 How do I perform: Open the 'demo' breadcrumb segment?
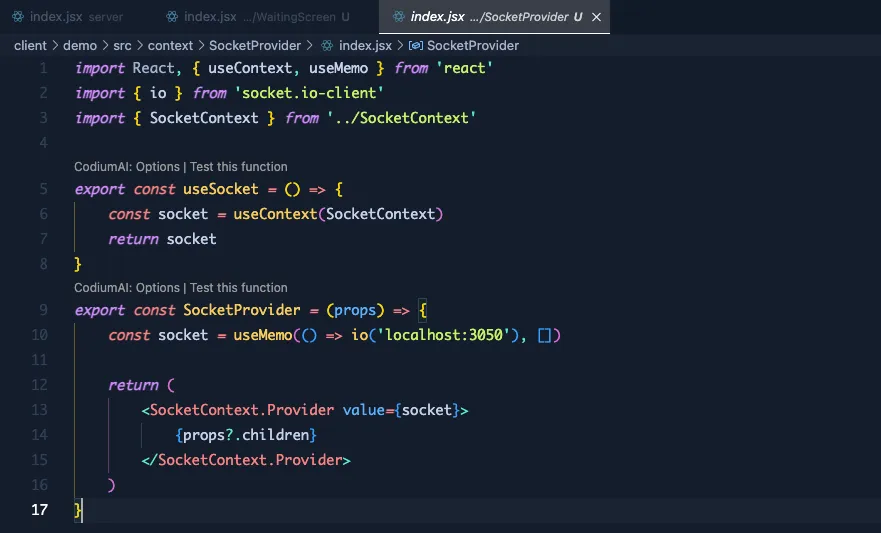click(x=80, y=45)
